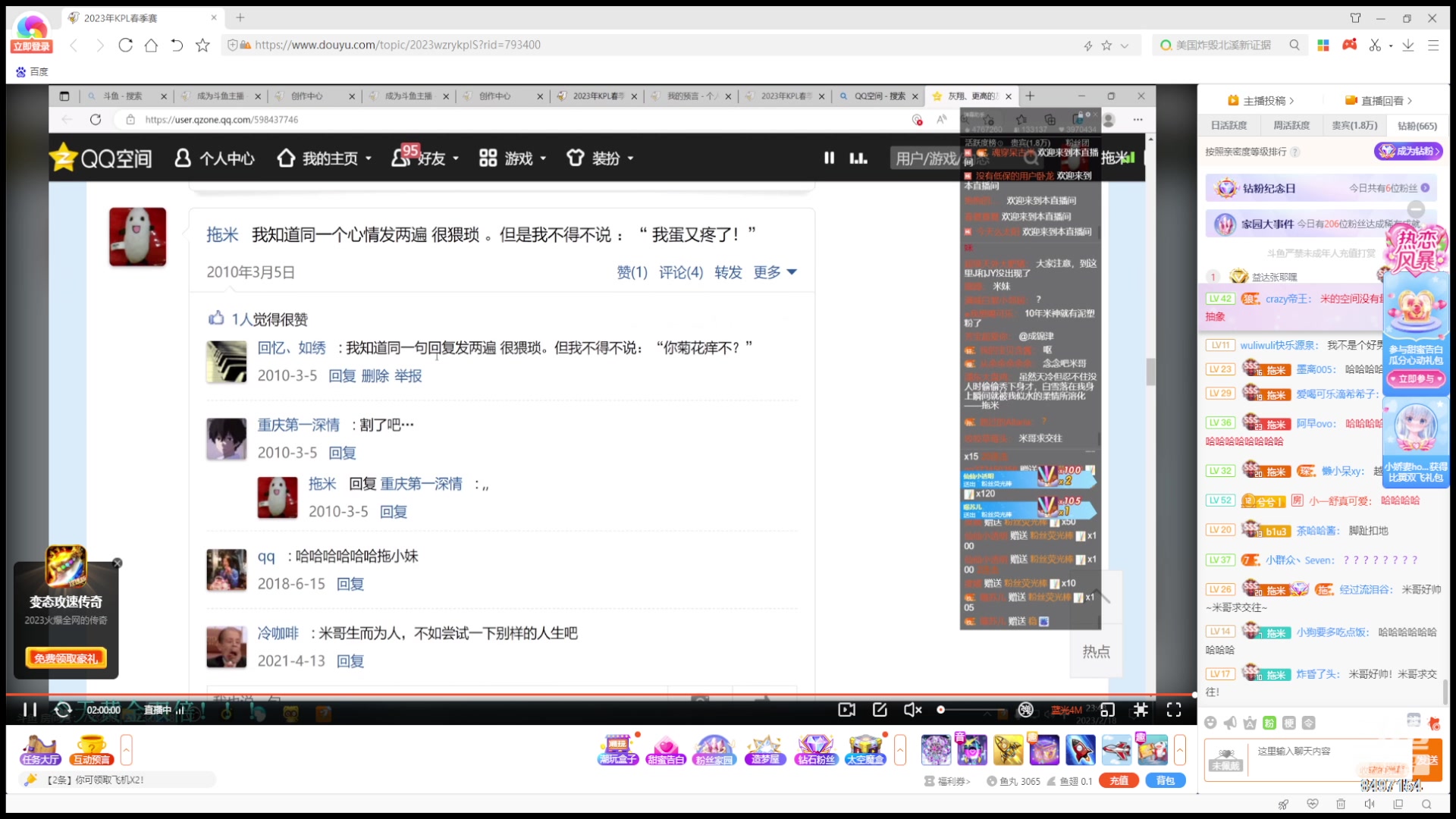Click the 成为钻粉 button
The width and height of the screenshot is (1456, 819).
(1408, 151)
